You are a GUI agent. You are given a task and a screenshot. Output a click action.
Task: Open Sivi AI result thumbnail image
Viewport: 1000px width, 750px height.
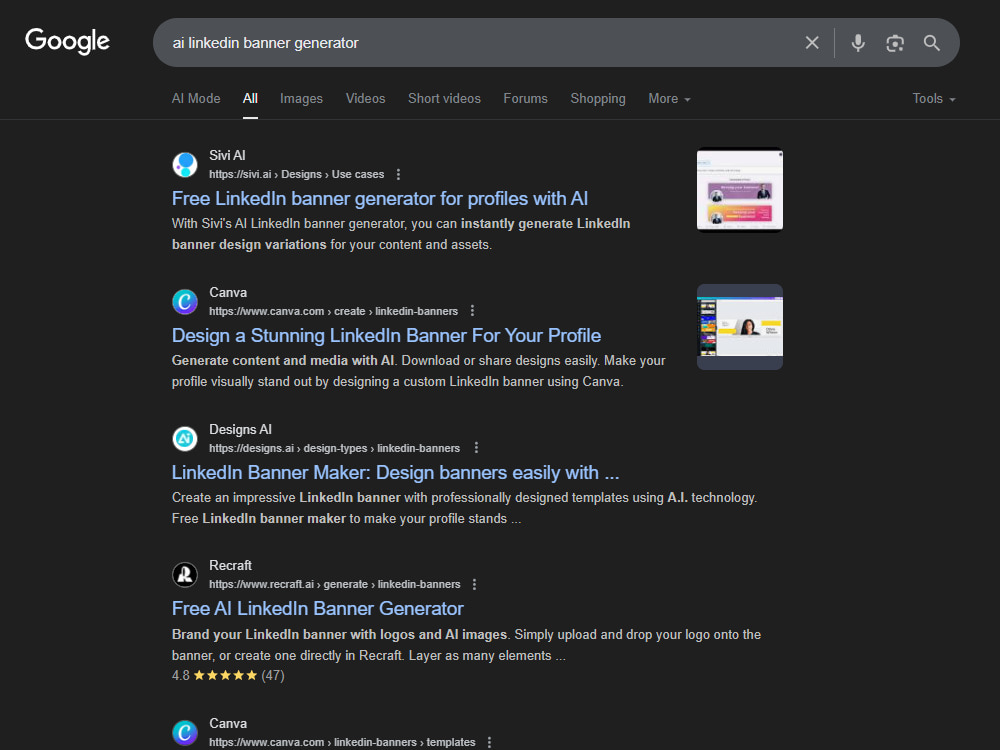tap(740, 190)
